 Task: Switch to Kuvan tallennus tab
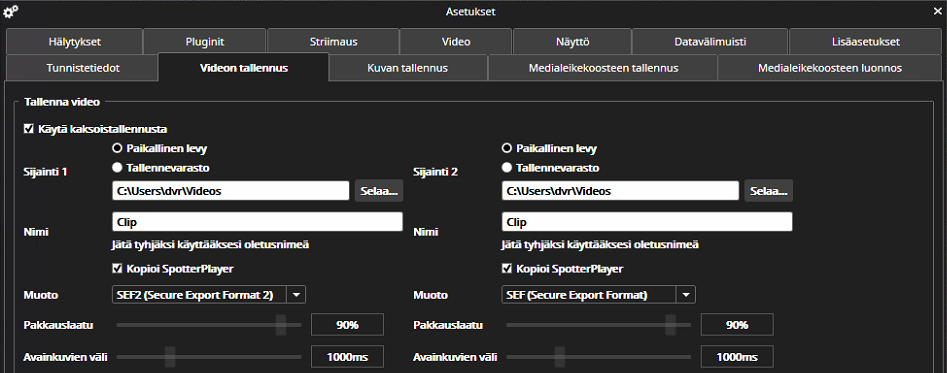(408, 68)
